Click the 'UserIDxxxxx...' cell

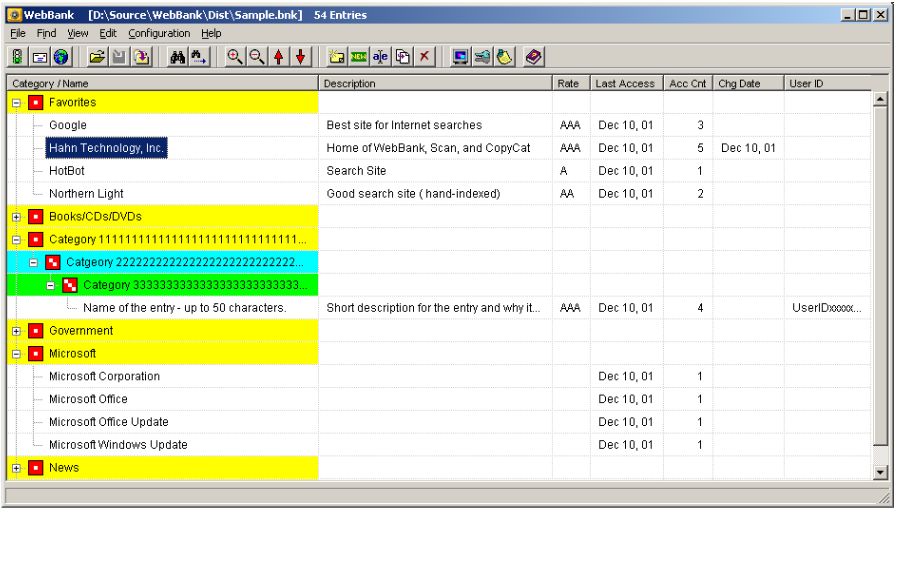point(827,308)
